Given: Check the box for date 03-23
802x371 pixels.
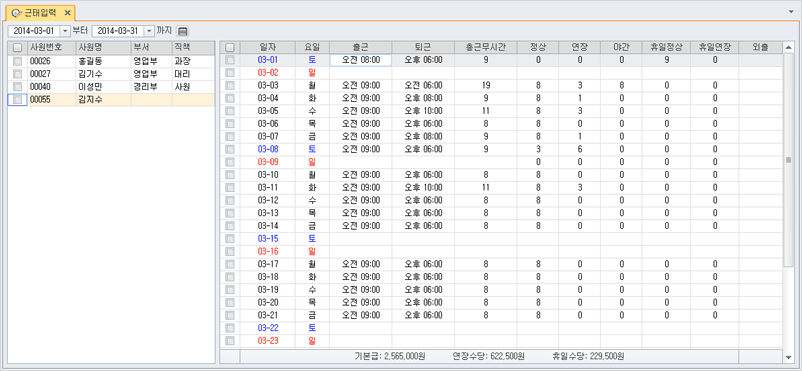Looking at the screenshot, I should pos(230,340).
